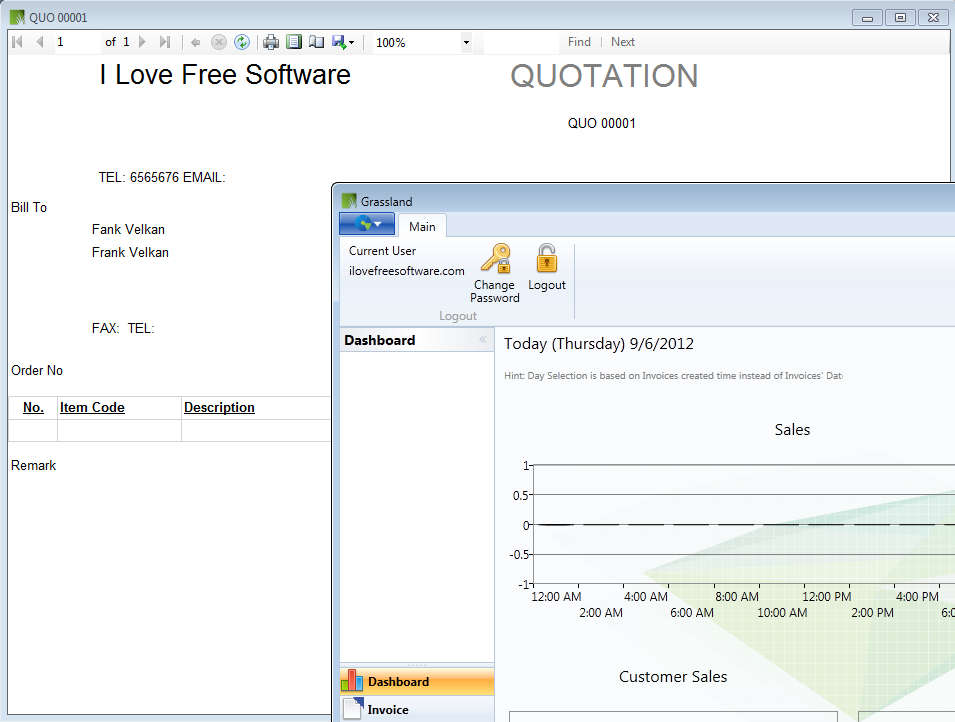
Task: Click the QUOTATION title text
Action: point(604,76)
